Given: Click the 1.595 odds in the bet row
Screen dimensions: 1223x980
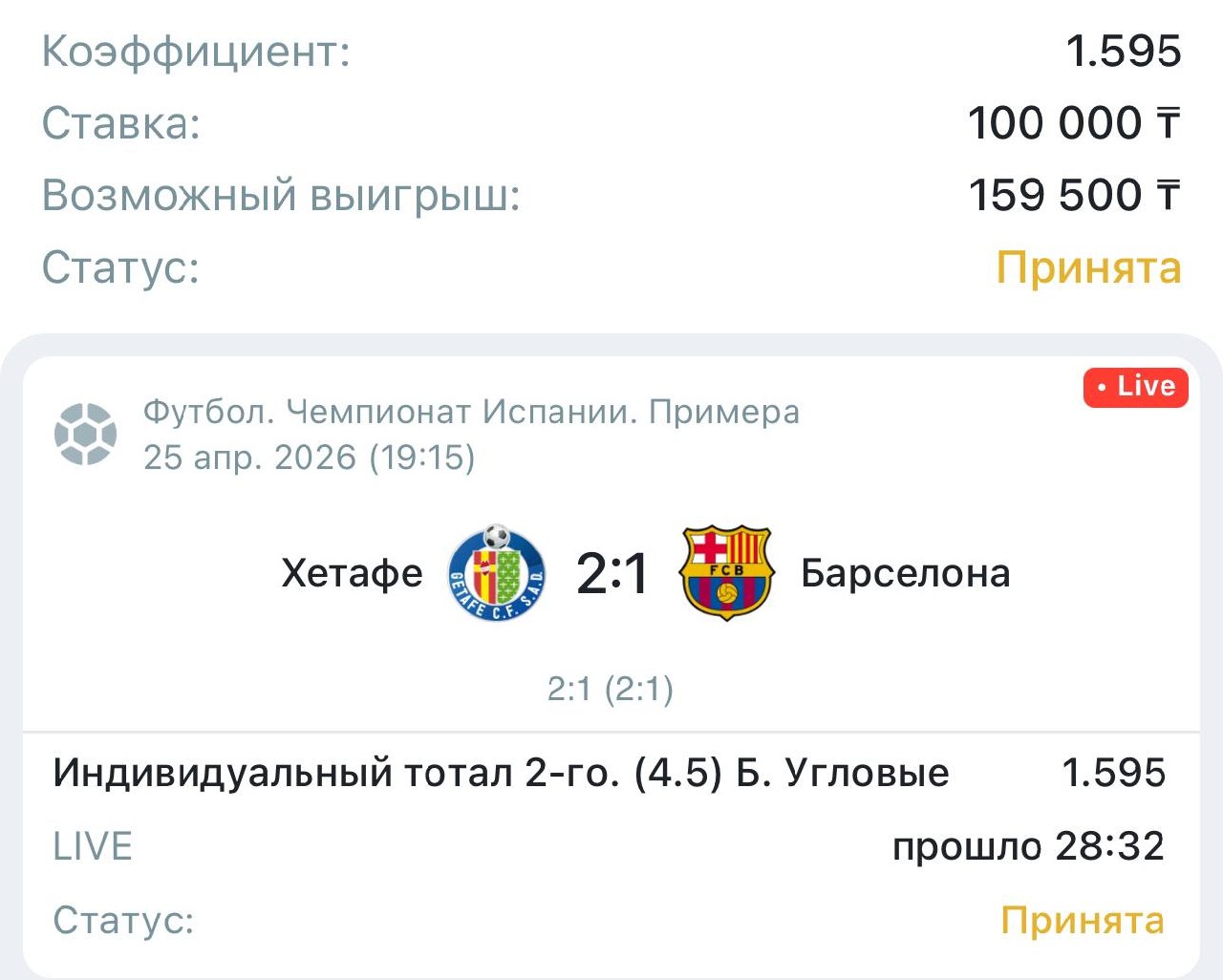Looking at the screenshot, I should point(1113,773).
